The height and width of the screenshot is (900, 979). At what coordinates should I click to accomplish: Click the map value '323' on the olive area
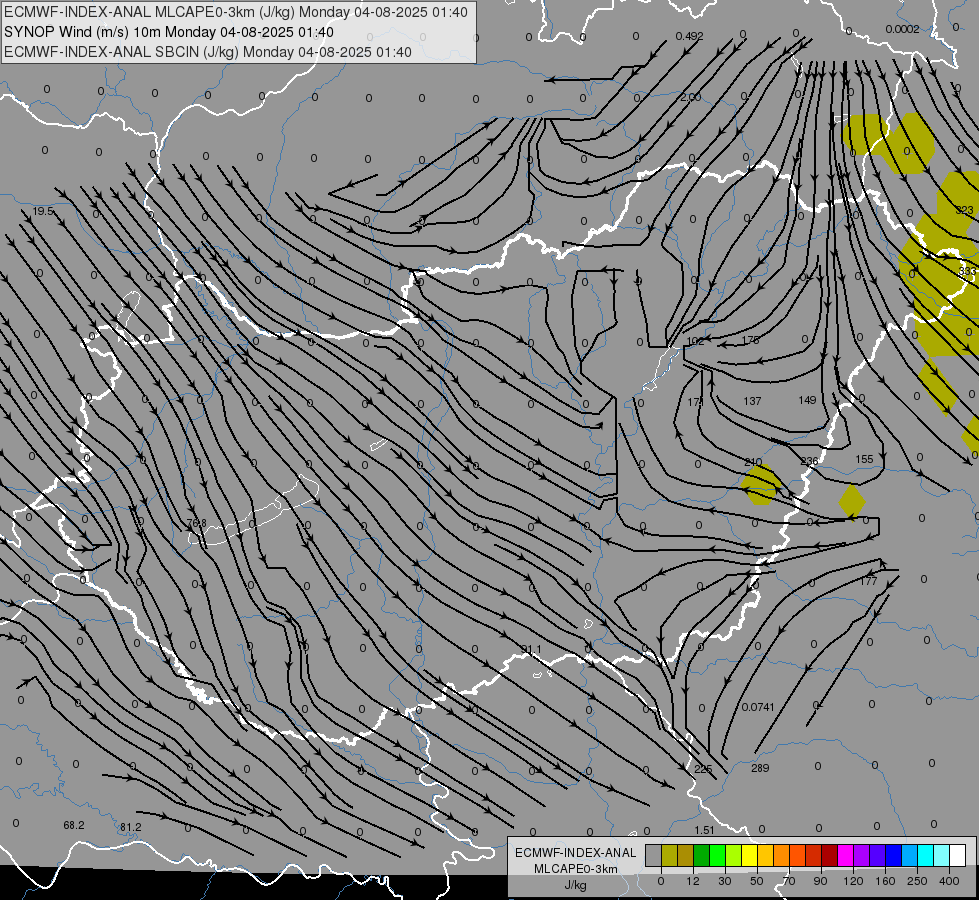pyautogui.click(x=964, y=210)
